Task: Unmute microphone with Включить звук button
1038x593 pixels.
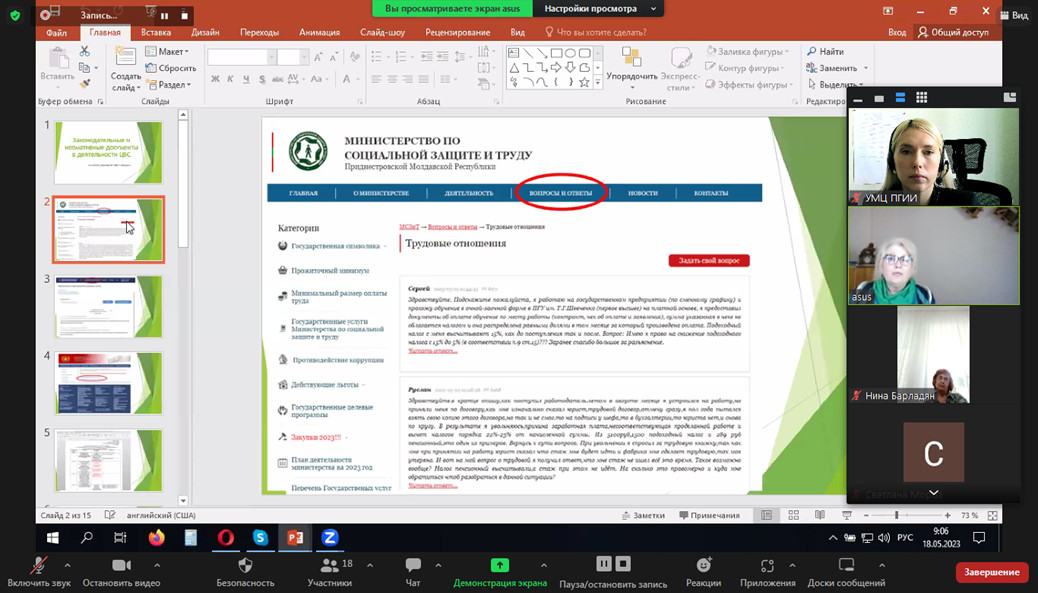Action: click(x=39, y=566)
